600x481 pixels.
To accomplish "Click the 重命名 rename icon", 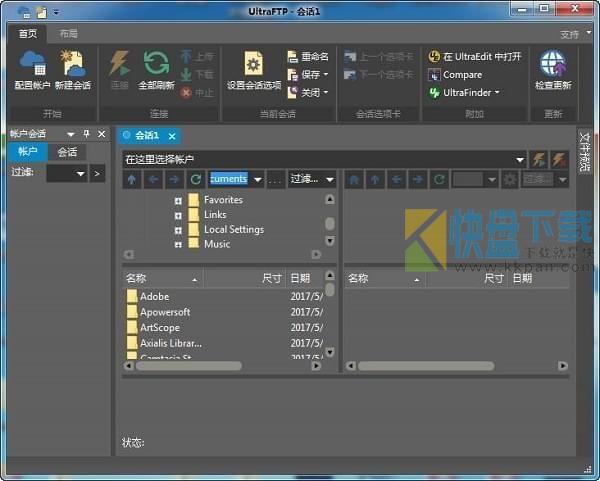I will coord(292,57).
